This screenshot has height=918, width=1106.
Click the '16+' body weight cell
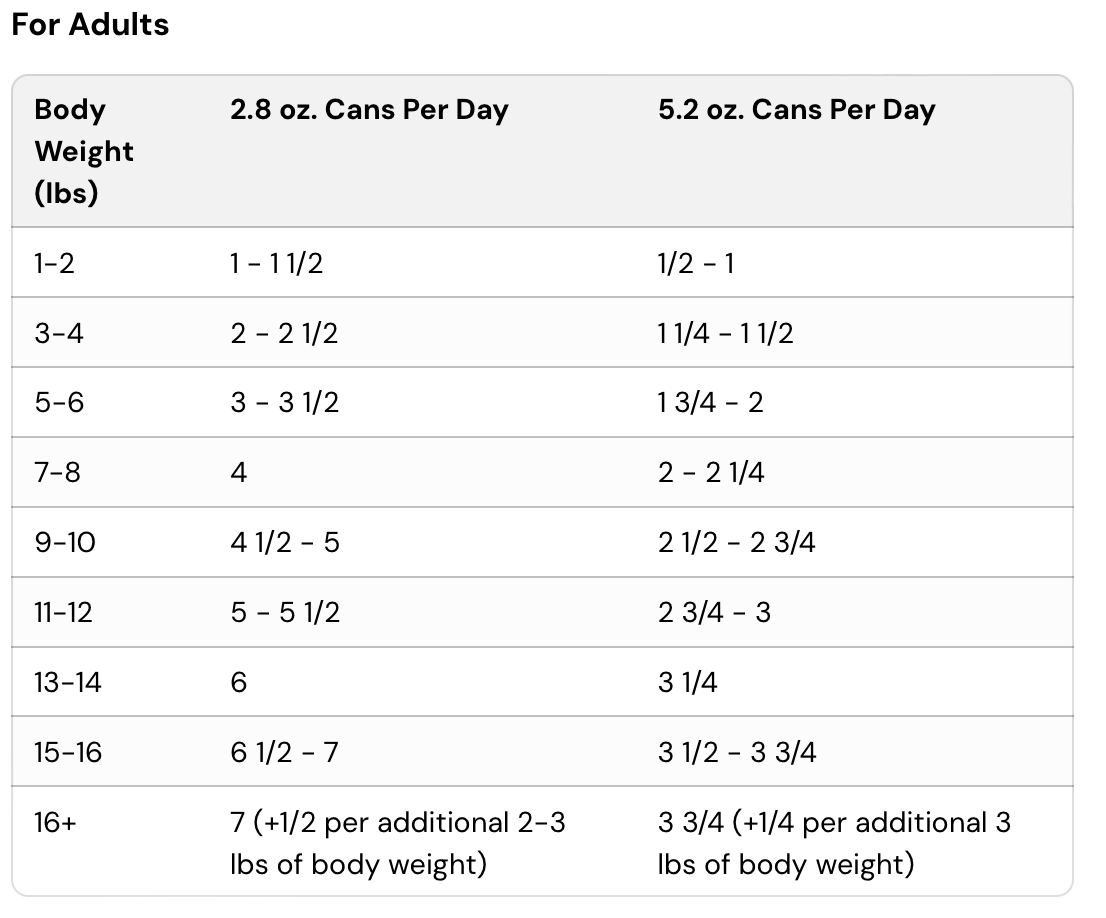click(x=55, y=823)
